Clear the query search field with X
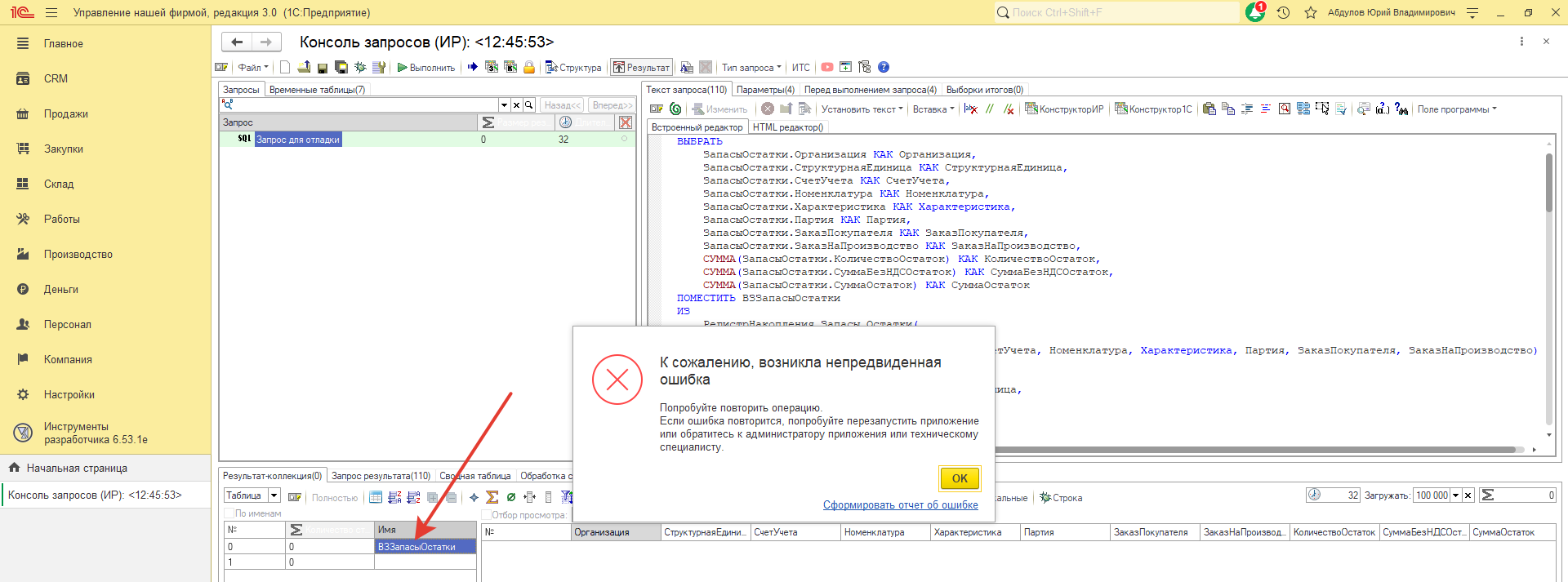 point(516,105)
